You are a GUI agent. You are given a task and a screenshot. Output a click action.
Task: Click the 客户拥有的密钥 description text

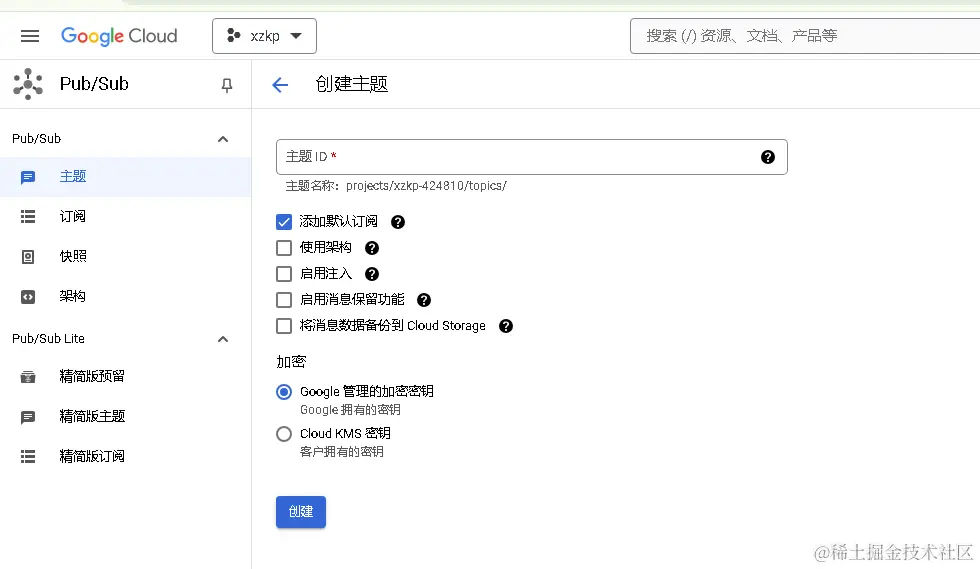pyautogui.click(x=341, y=452)
